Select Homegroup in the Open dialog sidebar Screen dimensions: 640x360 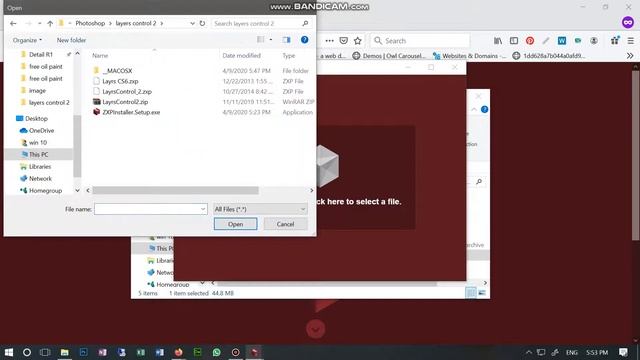(45, 191)
